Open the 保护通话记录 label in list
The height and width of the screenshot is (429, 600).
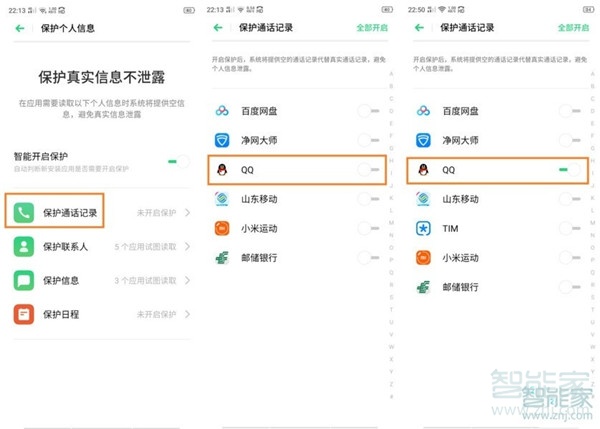pos(70,213)
